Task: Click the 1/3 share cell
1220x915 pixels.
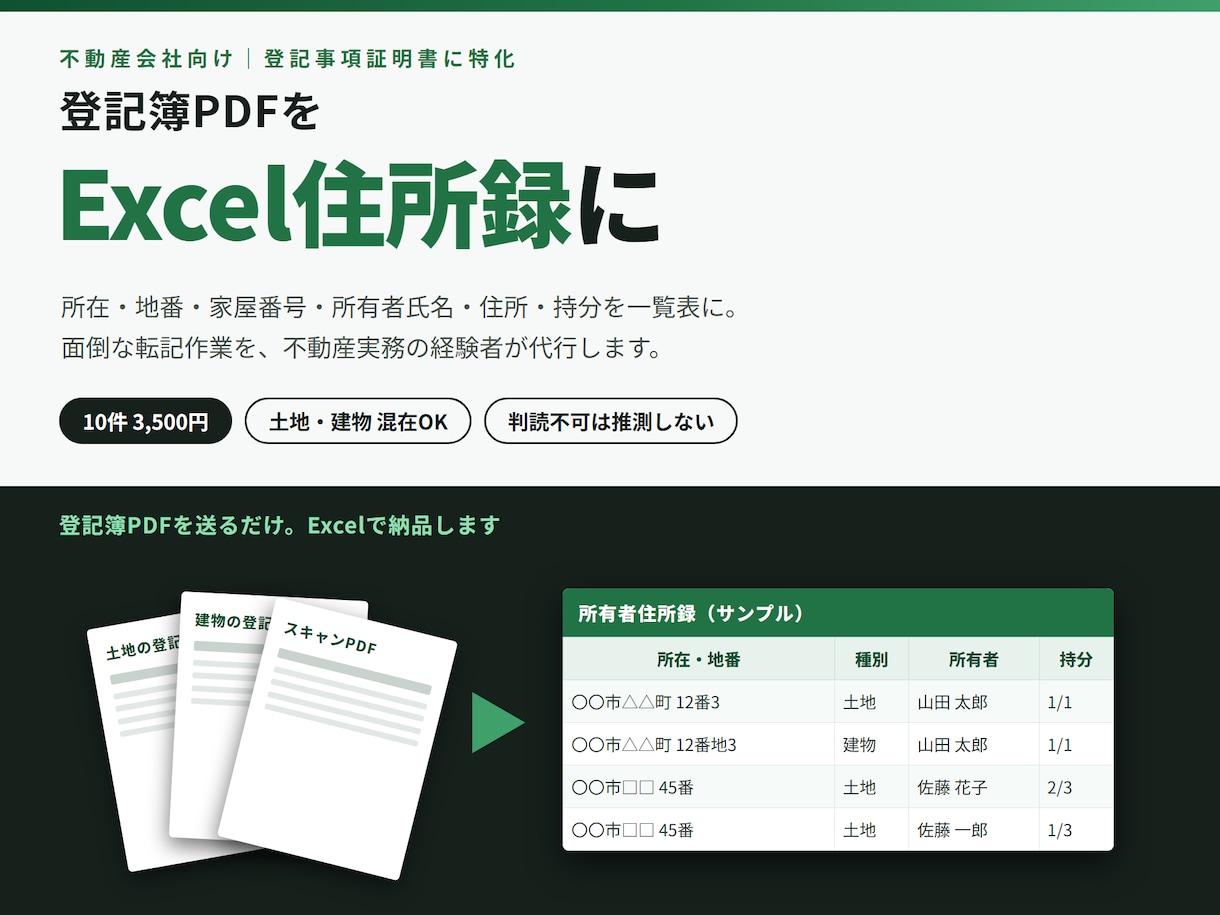Action: [1076, 830]
